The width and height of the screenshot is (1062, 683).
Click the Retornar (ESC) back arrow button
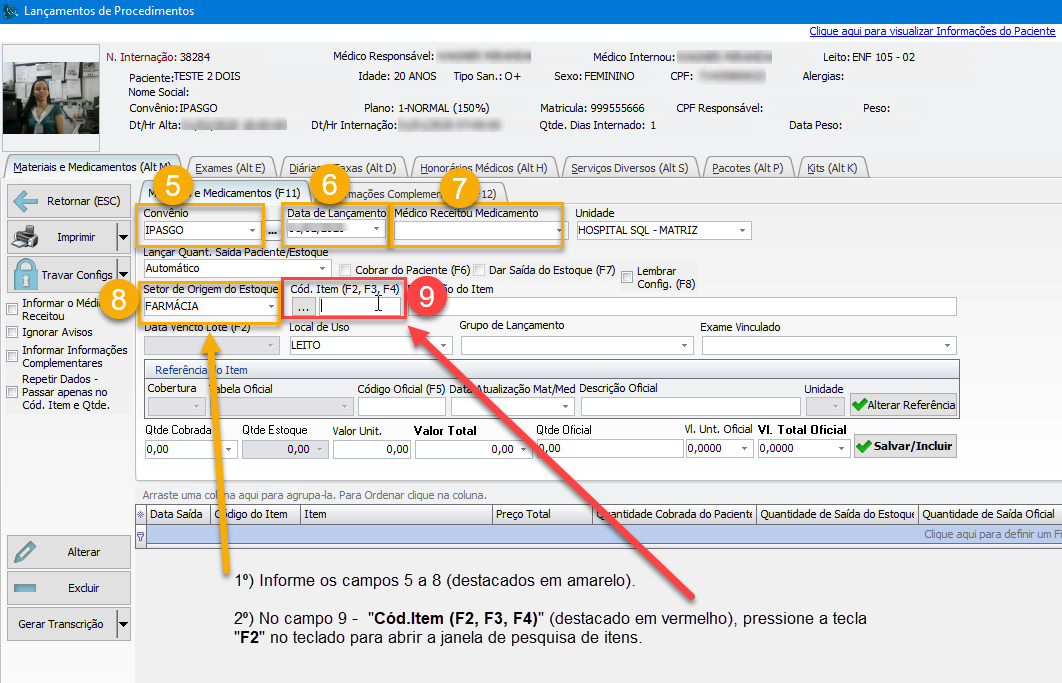68,201
